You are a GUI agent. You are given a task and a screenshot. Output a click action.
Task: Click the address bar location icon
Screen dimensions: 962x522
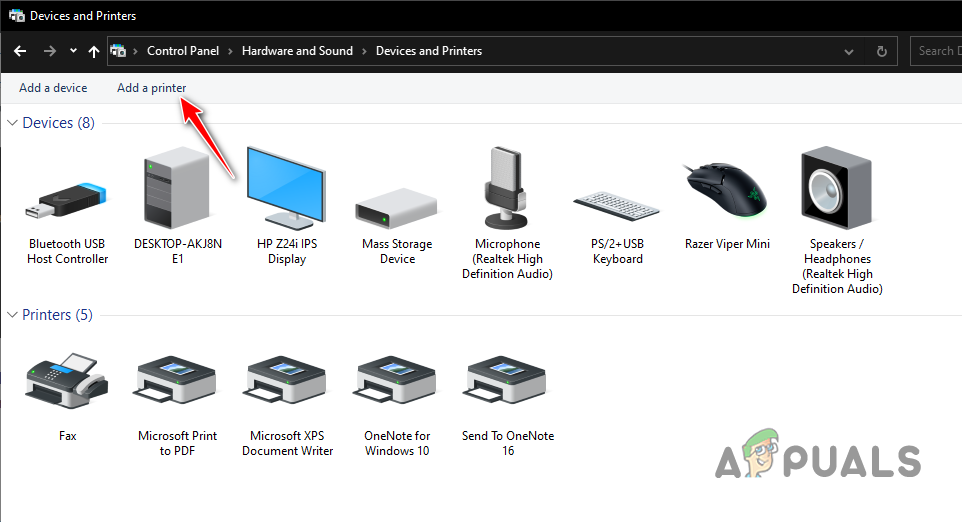point(118,51)
